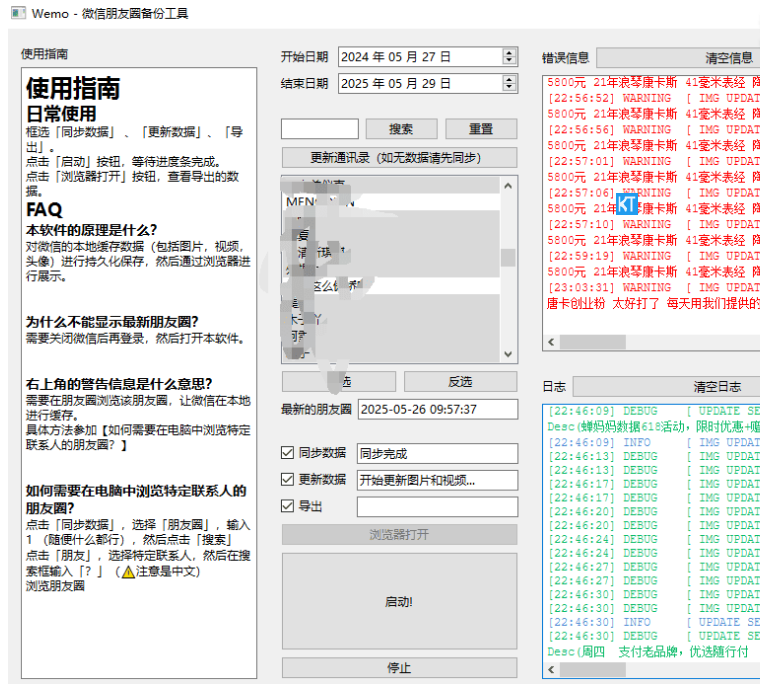This screenshot has width=760, height=699.
Task: Click 更新通讯录 update contacts button
Action: 399,158
